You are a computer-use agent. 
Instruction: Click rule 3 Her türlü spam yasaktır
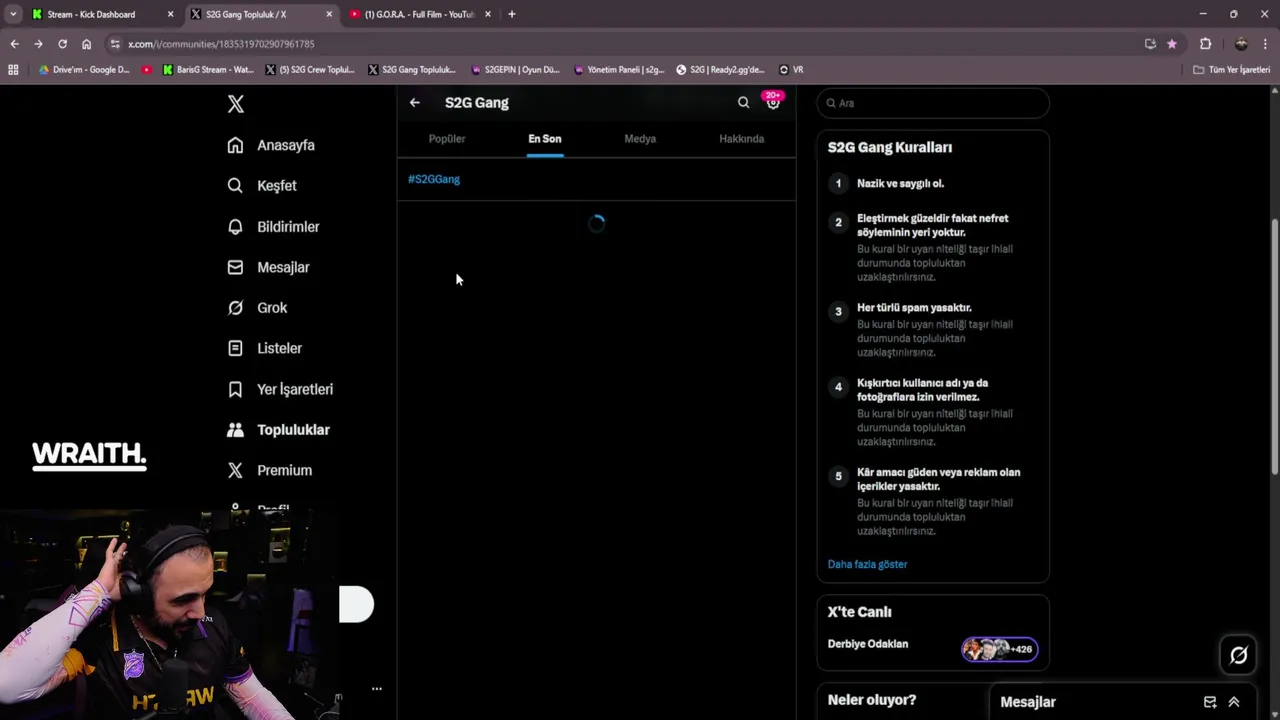(x=914, y=308)
